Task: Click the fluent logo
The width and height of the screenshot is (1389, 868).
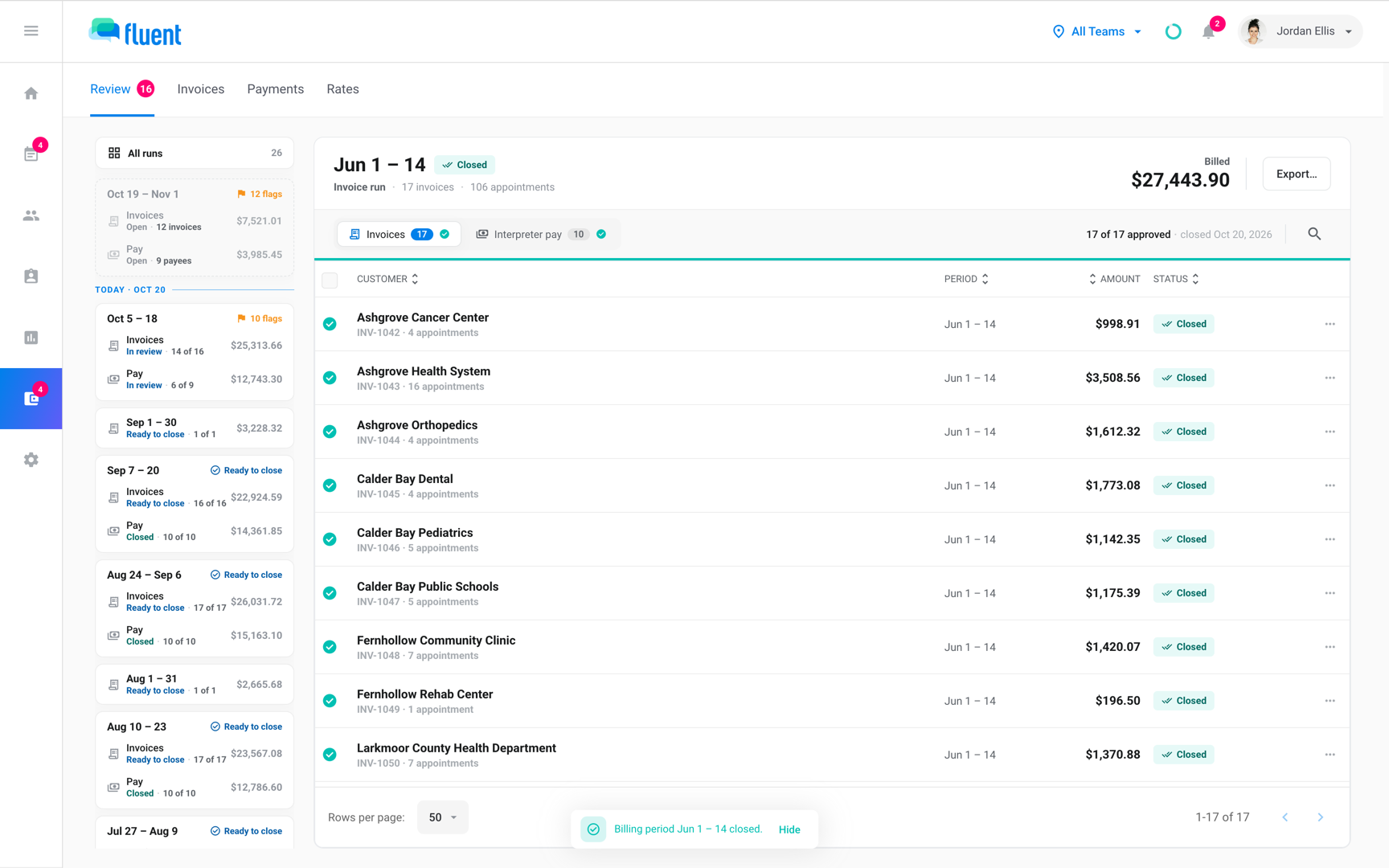Action: (x=135, y=32)
